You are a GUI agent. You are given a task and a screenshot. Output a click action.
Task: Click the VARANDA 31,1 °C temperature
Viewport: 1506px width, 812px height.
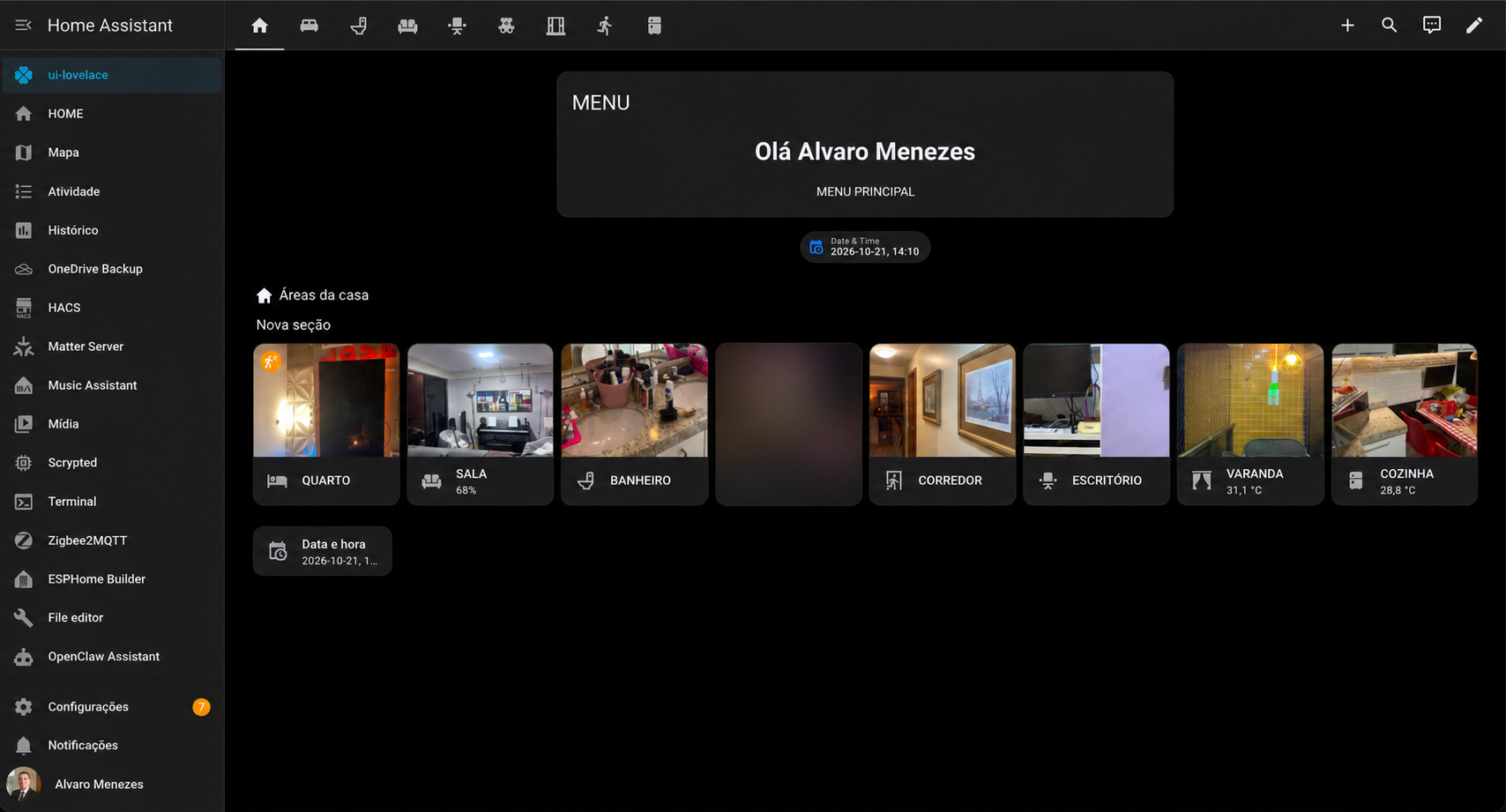tap(1243, 490)
